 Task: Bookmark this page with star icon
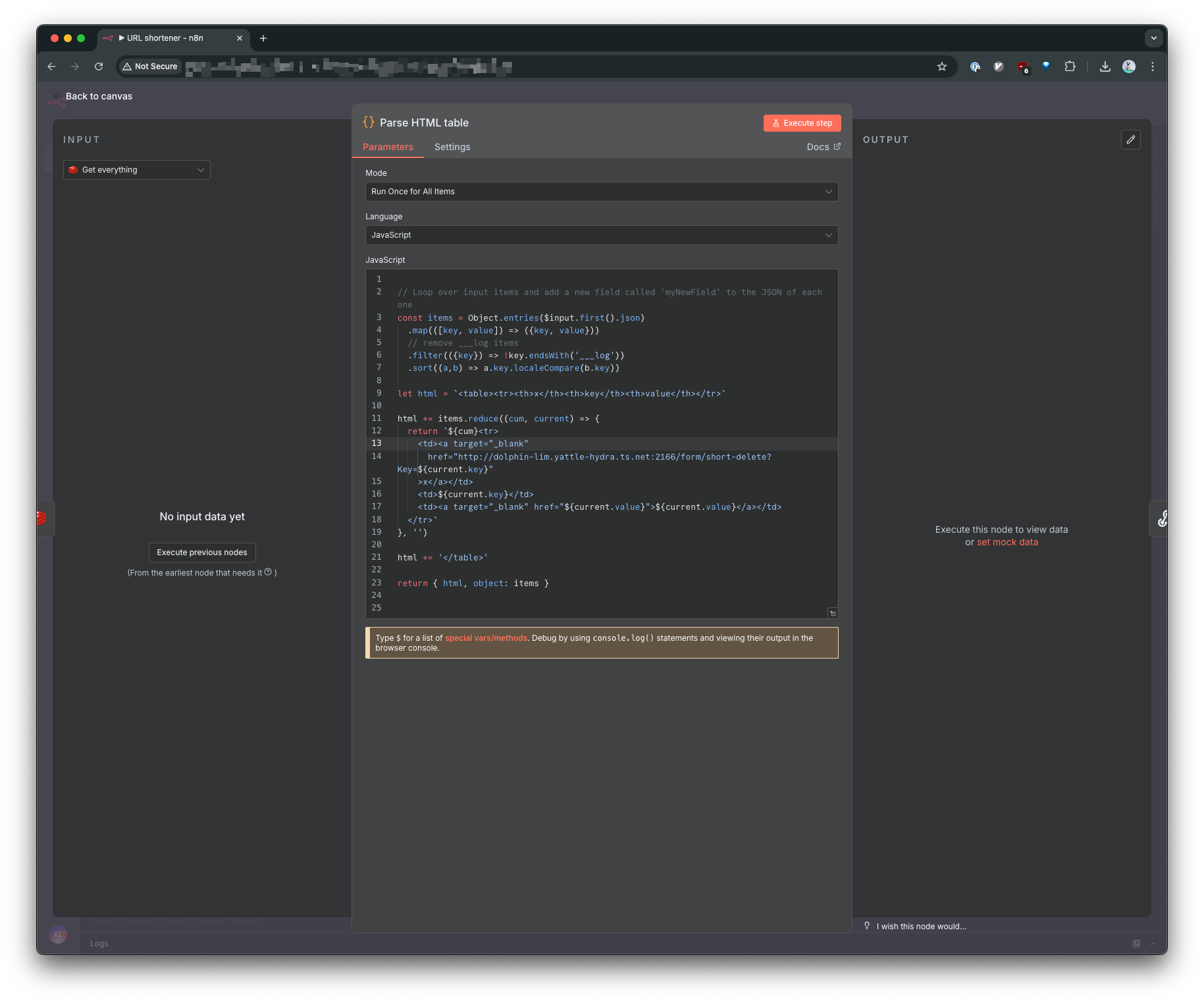click(x=942, y=67)
